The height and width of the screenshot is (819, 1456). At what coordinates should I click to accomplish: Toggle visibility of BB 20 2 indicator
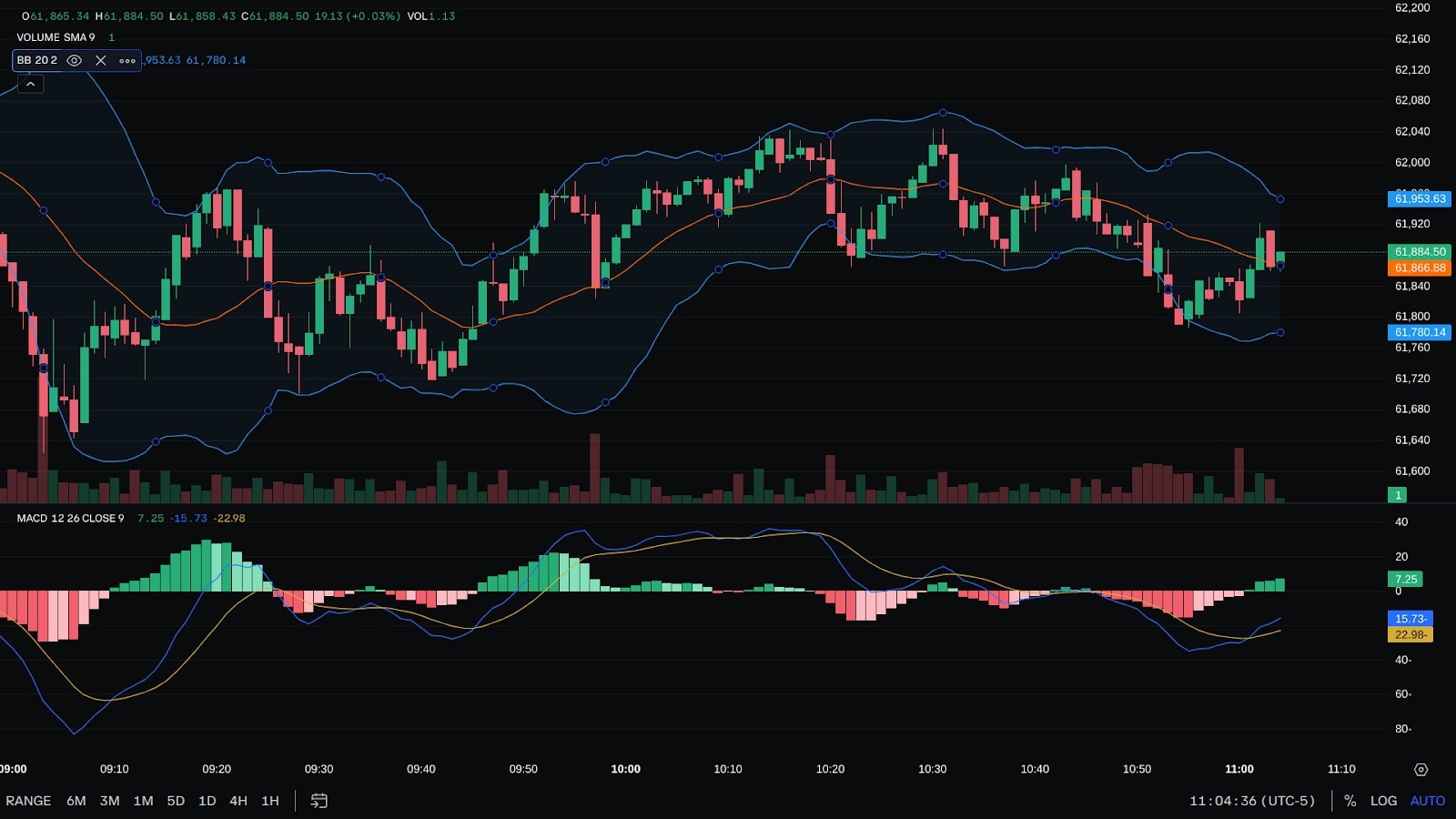75,60
